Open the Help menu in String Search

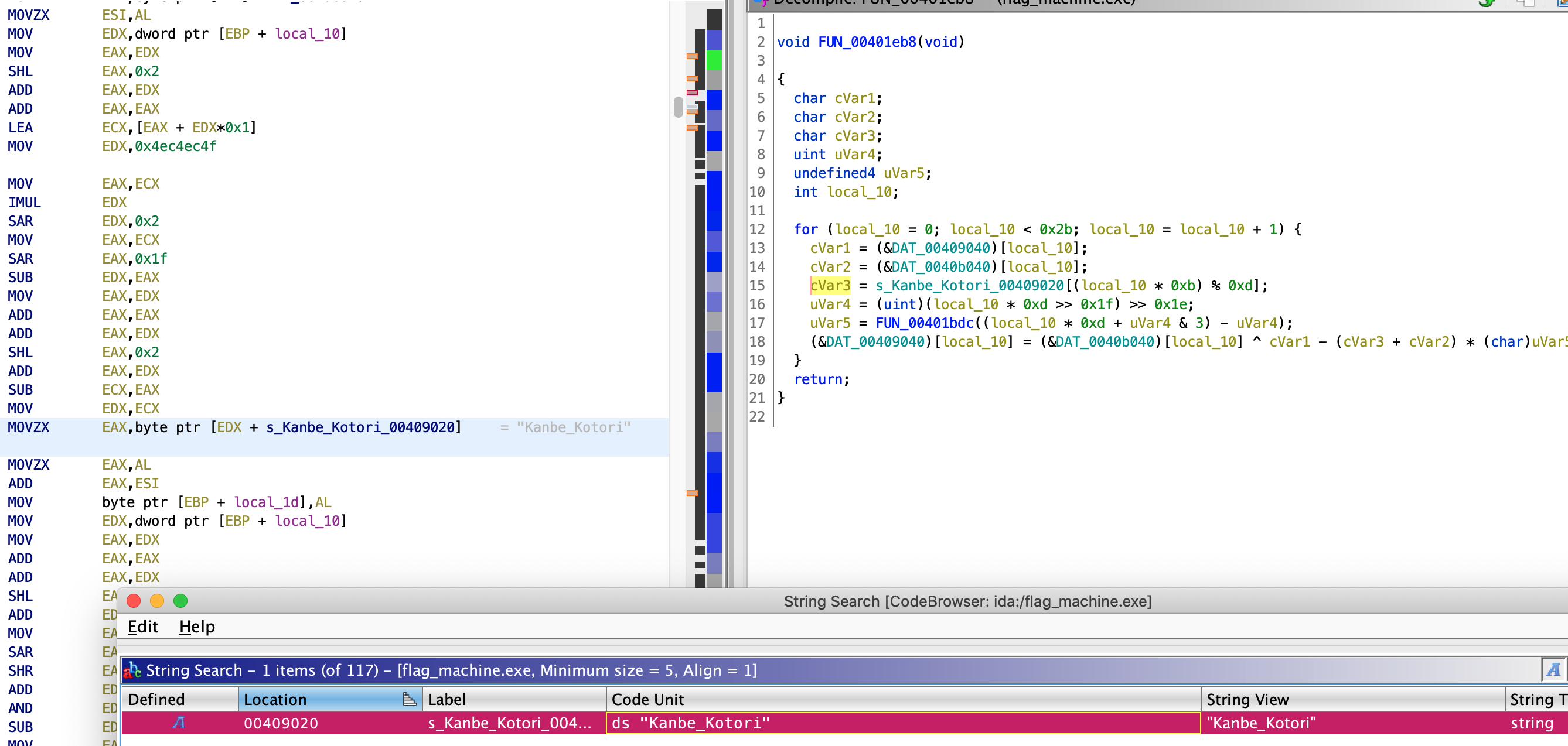pyautogui.click(x=197, y=627)
